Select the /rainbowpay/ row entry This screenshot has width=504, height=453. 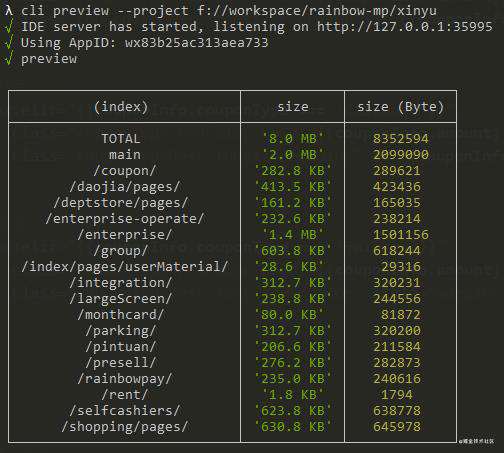point(125,379)
